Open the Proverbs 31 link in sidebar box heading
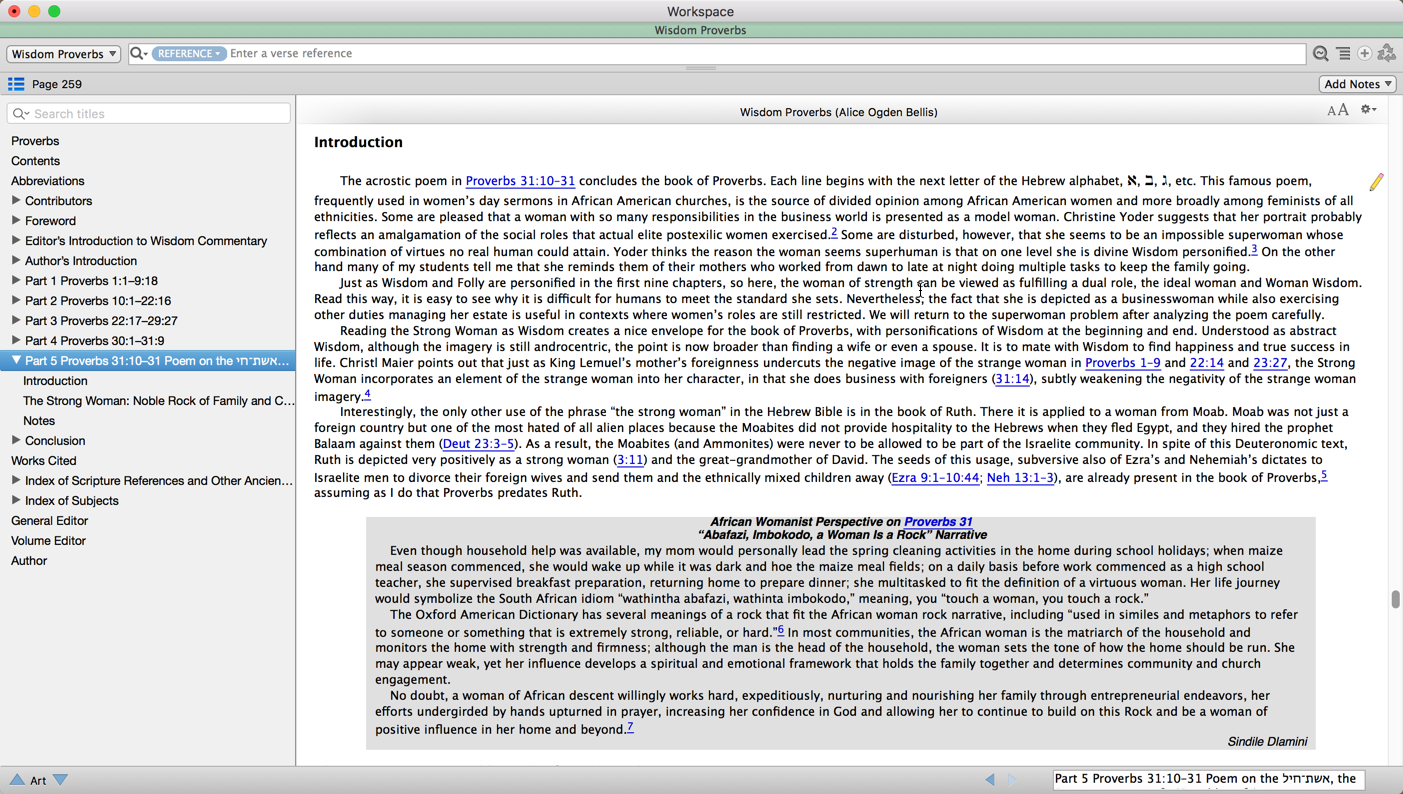1403x794 pixels. (938, 522)
